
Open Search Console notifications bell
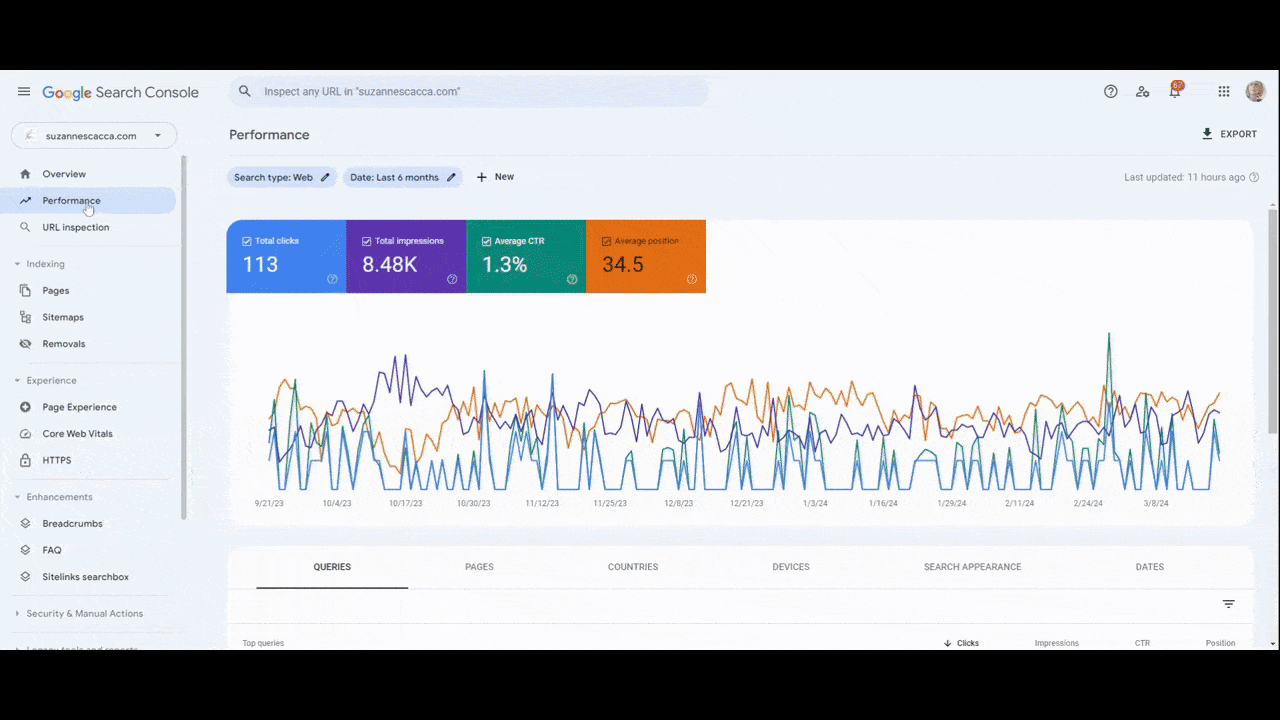pos(1175,91)
